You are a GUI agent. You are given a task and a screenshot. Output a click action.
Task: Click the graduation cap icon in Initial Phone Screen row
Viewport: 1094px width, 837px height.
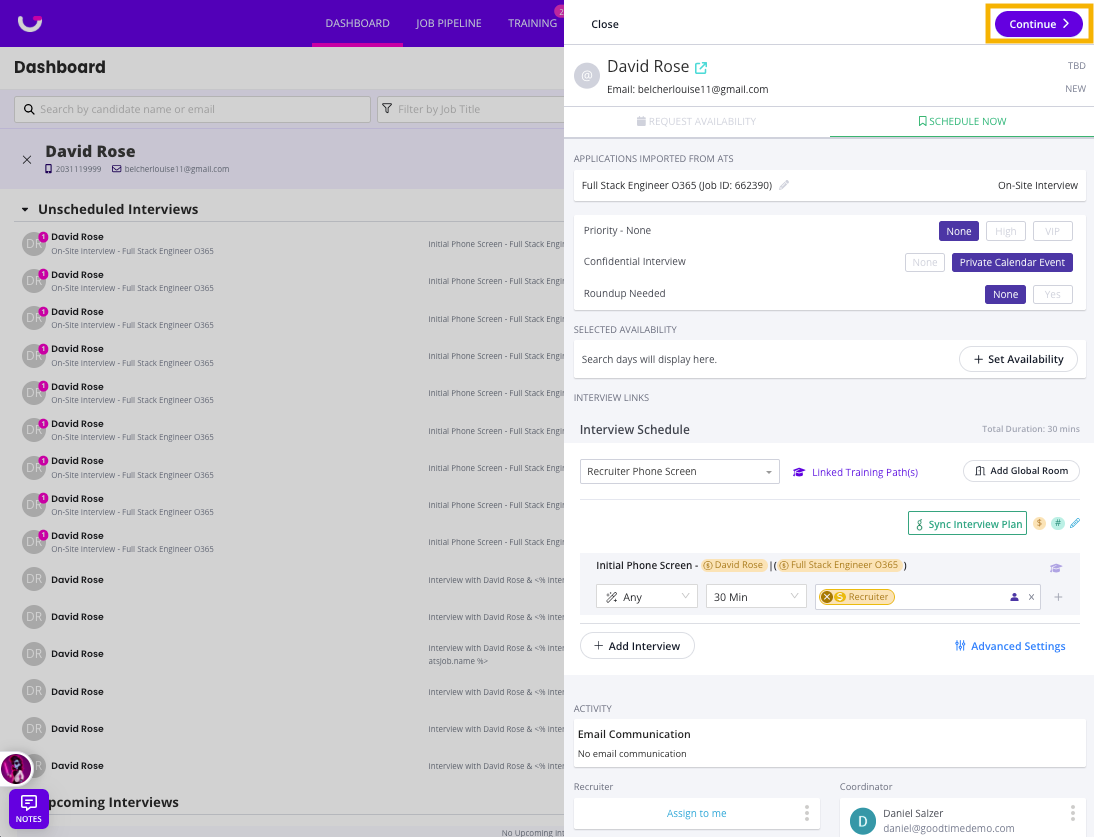[x=1056, y=568]
